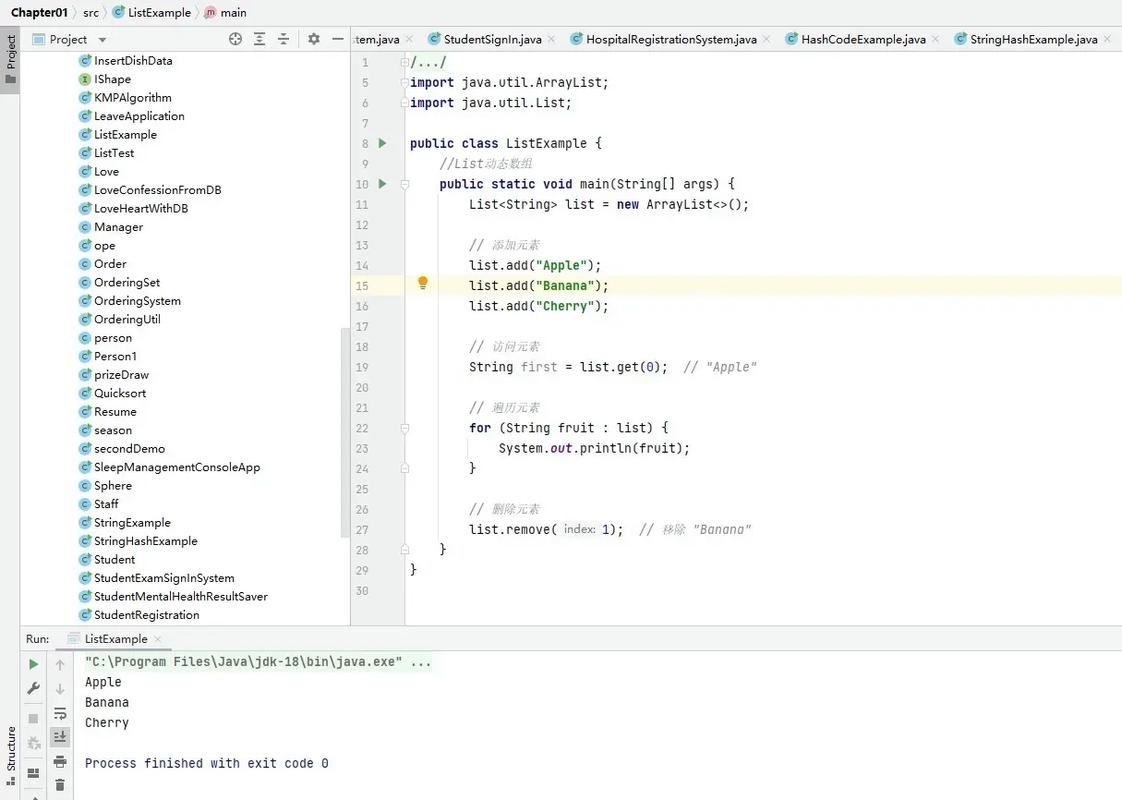Click the Chapter01 breadcrumb
The width and height of the screenshot is (1122, 800).
pyautogui.click(x=39, y=13)
